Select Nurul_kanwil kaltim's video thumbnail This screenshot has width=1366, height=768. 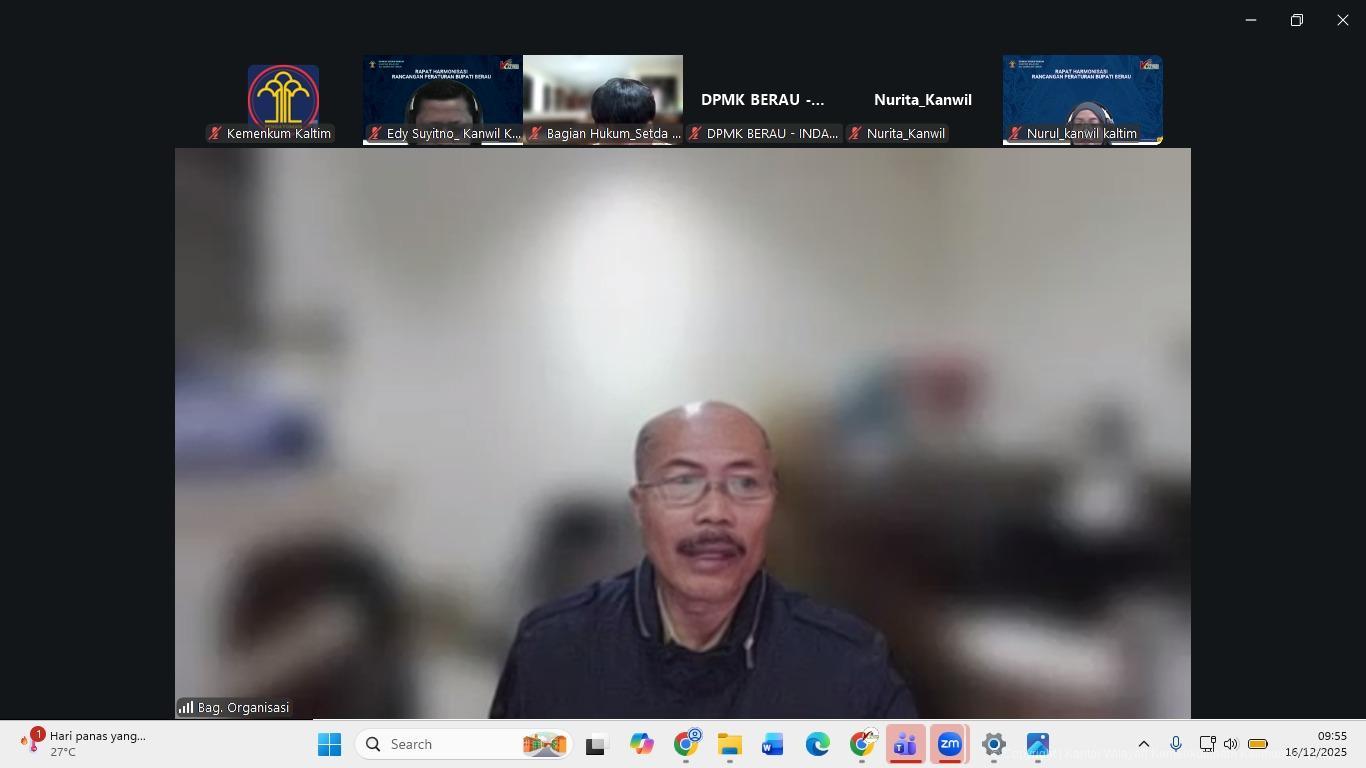(1082, 99)
